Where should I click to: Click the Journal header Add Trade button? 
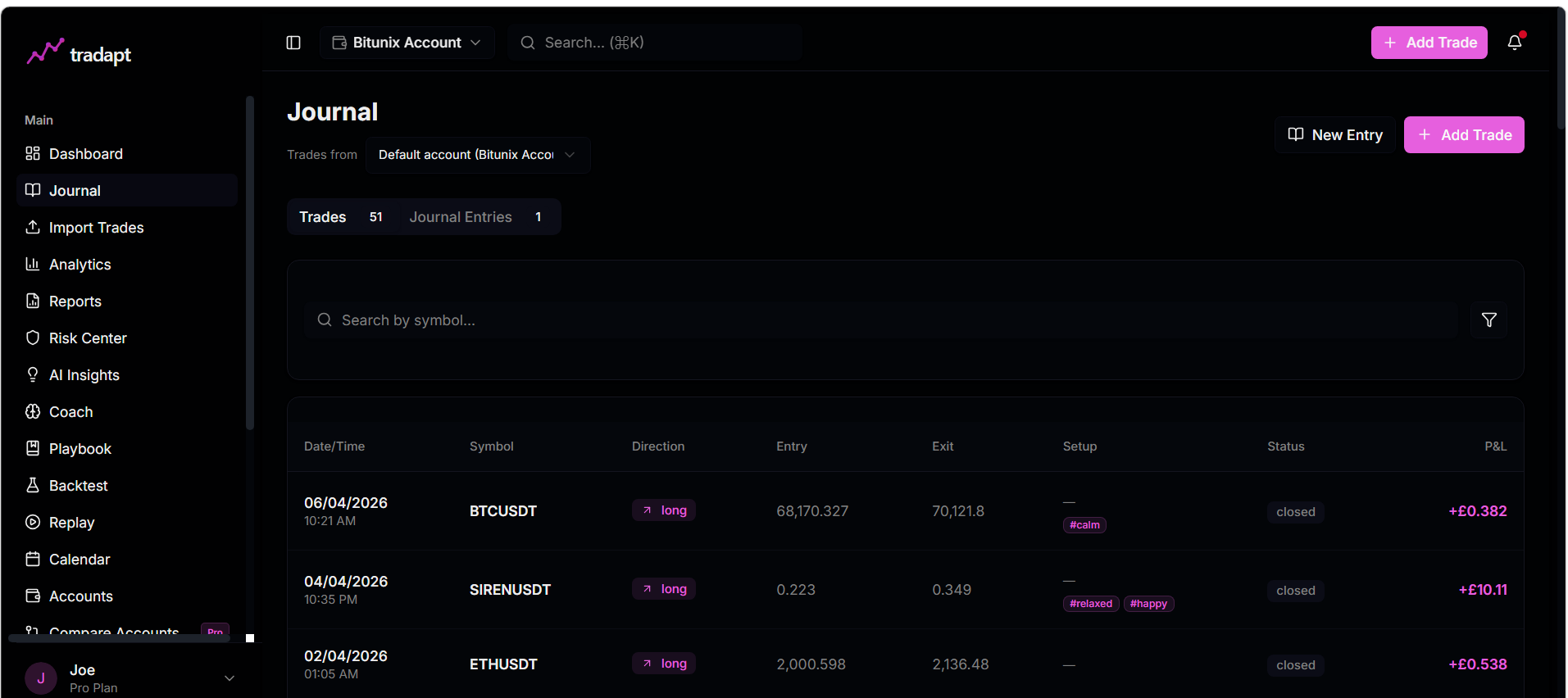(x=1464, y=134)
